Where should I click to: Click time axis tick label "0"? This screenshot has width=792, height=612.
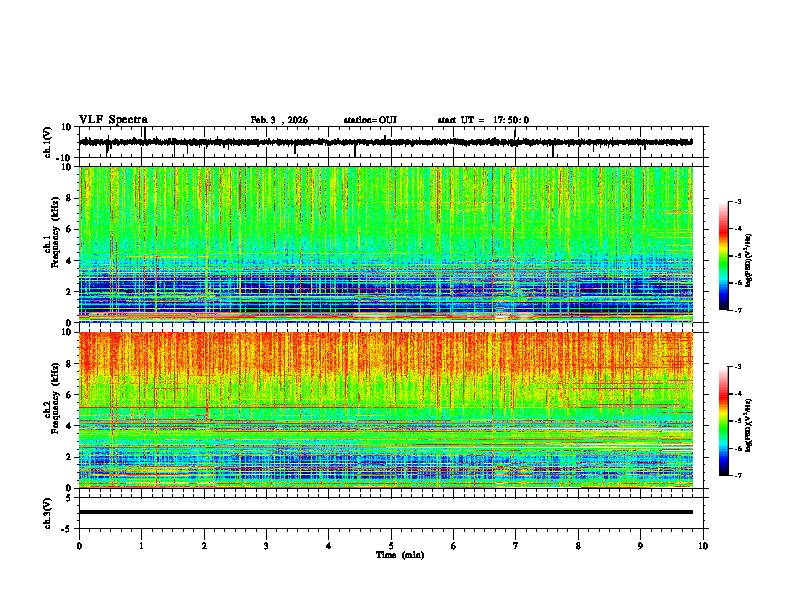coord(79,546)
